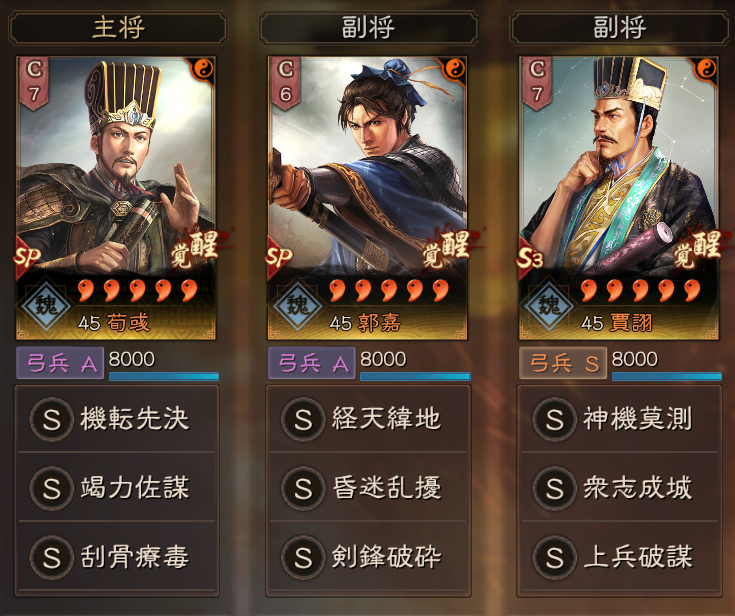The width and height of the screenshot is (735, 616).
Task: Open the 刮骨療毒 skill entry
Action: (117, 557)
